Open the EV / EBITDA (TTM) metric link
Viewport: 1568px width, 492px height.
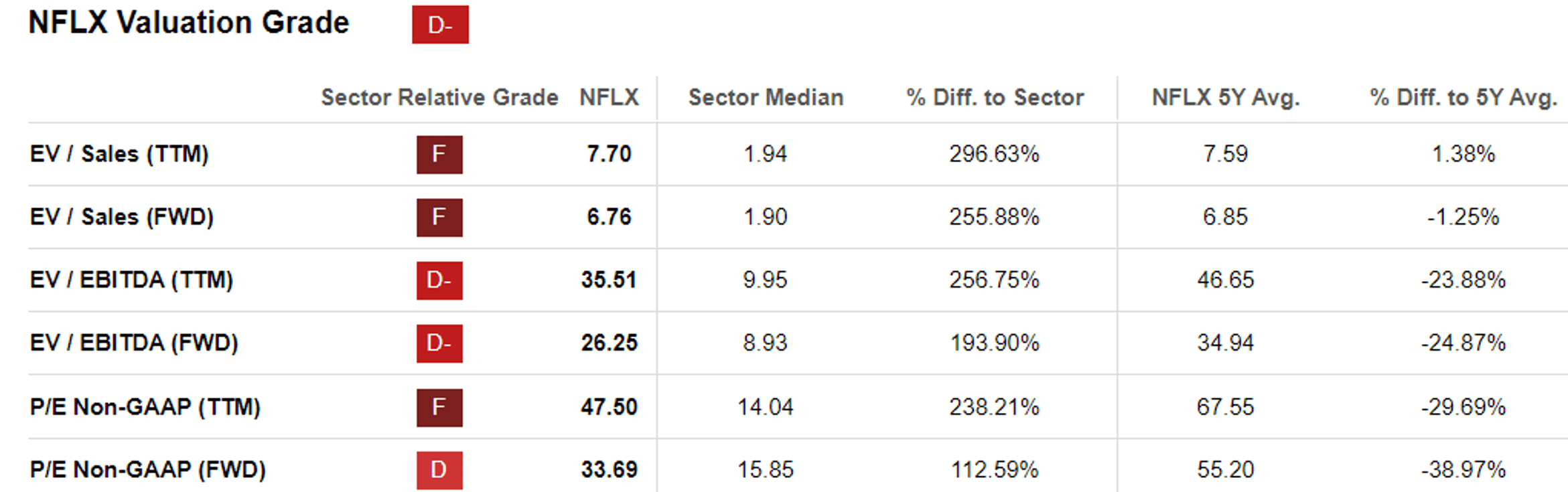[131, 280]
